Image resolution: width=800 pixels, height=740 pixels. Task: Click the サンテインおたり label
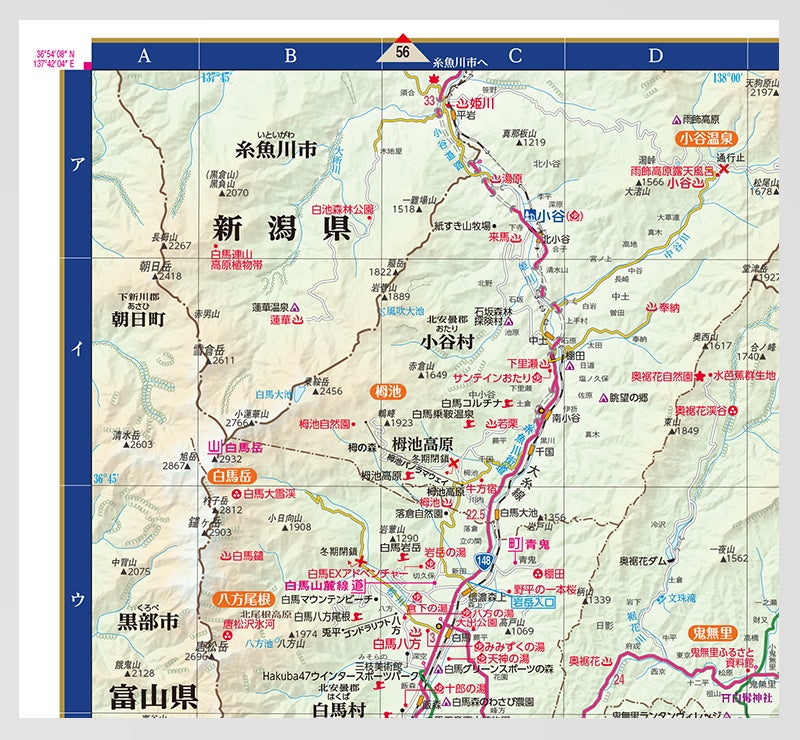pyautogui.click(x=492, y=379)
